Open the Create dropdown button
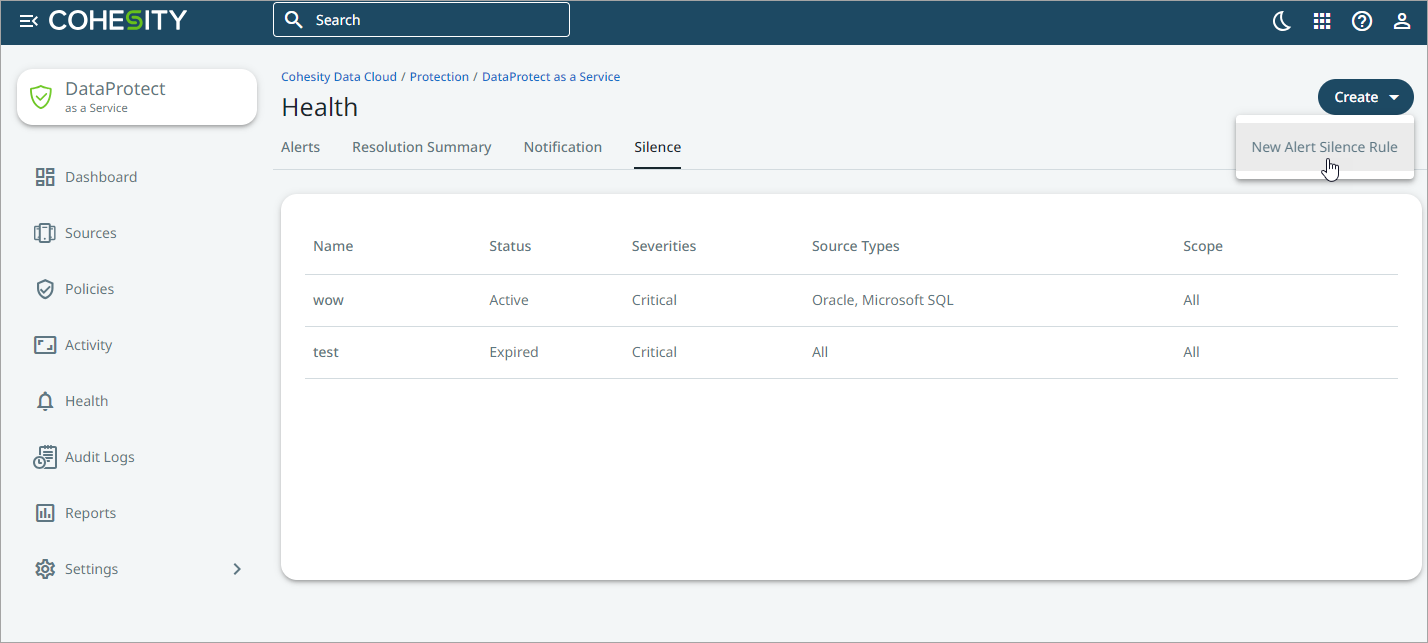This screenshot has width=1428, height=643. pyautogui.click(x=1365, y=97)
